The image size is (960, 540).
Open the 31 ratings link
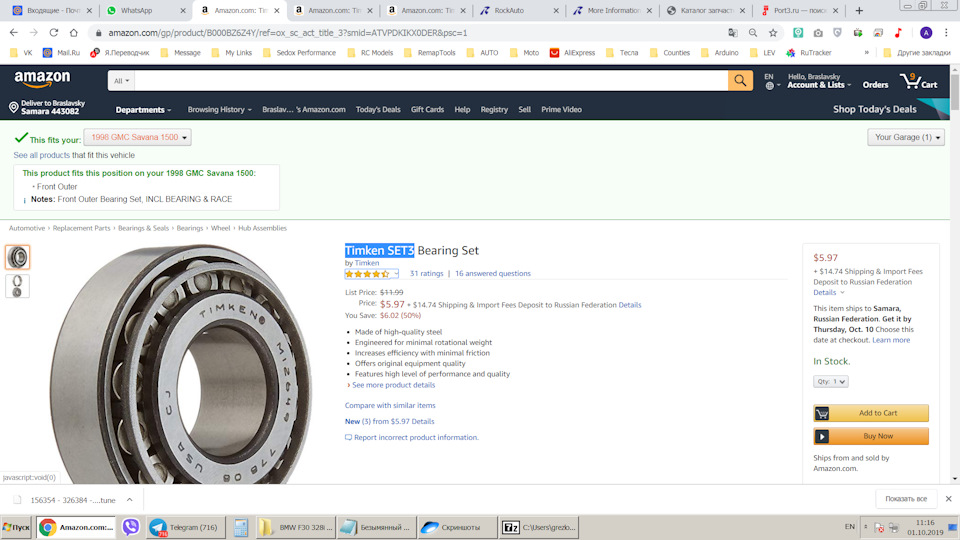coord(427,274)
